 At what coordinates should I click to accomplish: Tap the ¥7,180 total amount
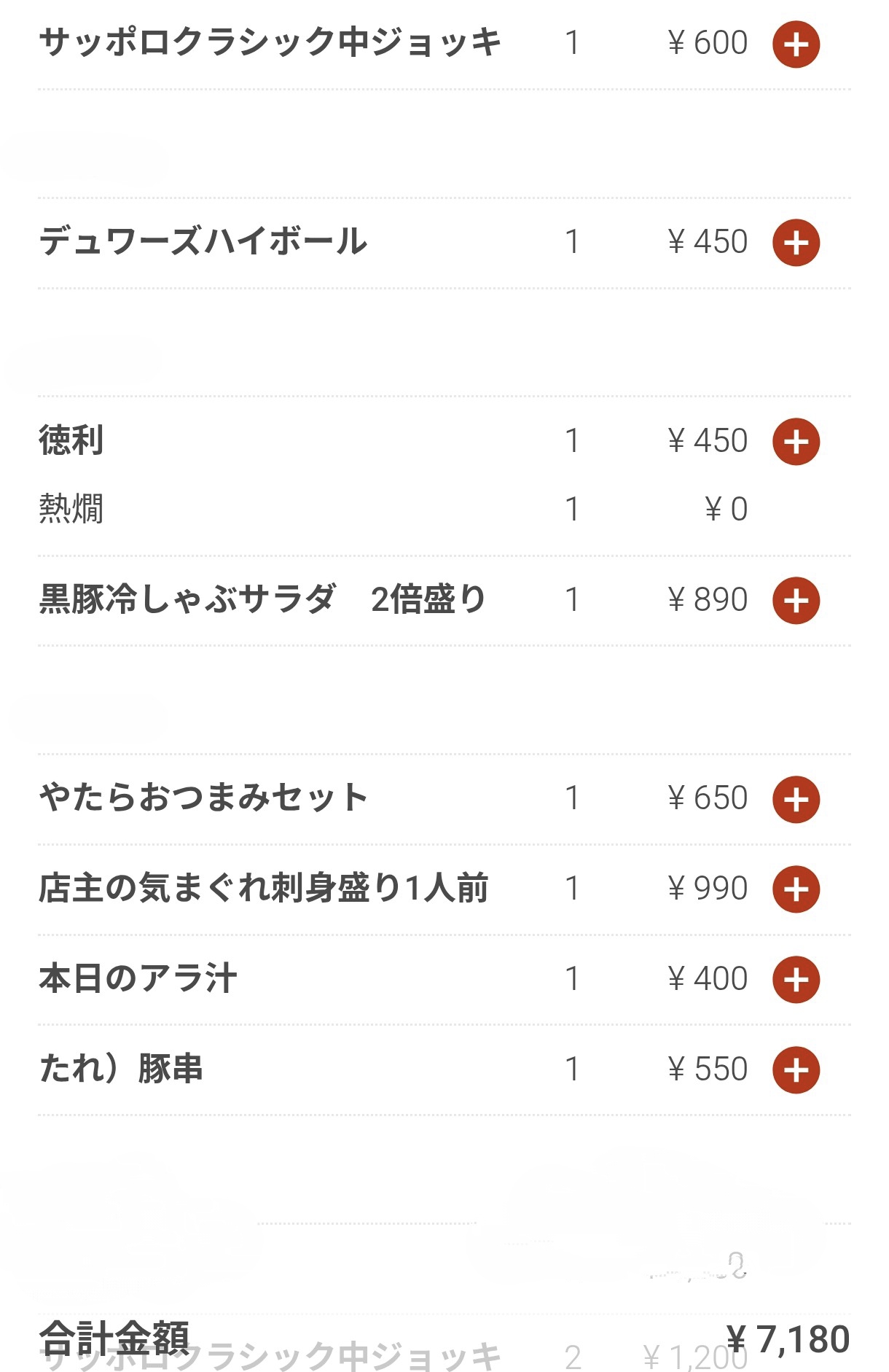pos(788,1339)
